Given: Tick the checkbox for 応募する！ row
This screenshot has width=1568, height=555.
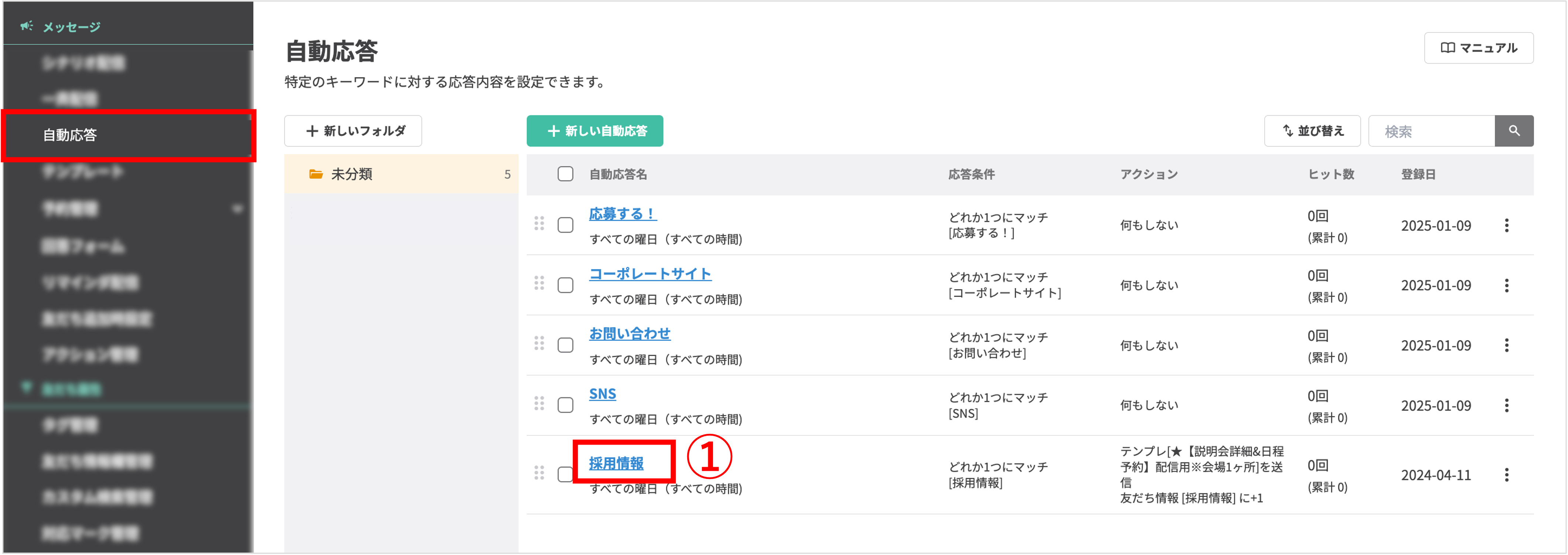Looking at the screenshot, I should pos(565,225).
